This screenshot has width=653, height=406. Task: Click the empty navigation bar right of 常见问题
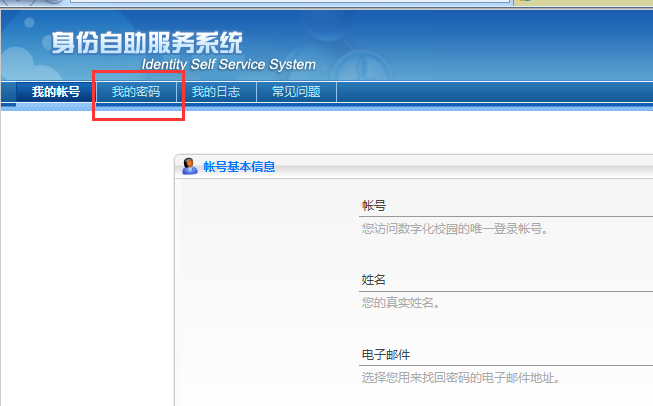coord(490,92)
